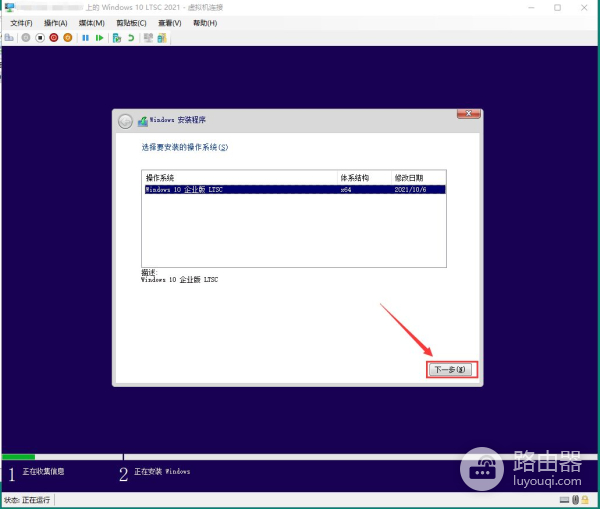
Task: Open the 帮助(H) menu
Action: click(205, 23)
